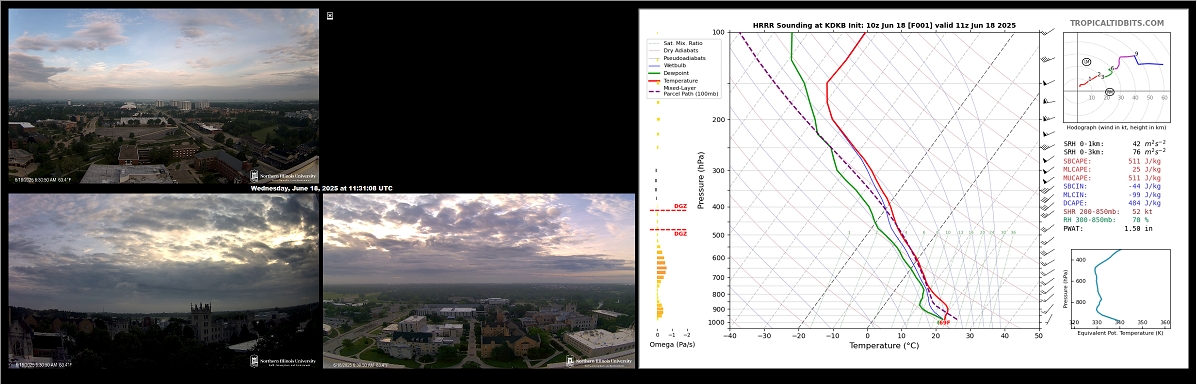Click the HRRR Sounding at KDKB title

click(884, 25)
